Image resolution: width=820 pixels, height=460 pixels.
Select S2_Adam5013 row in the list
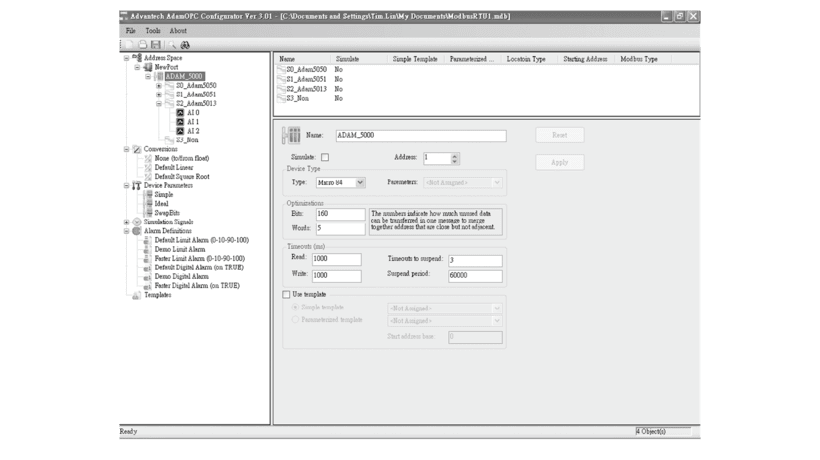coord(306,89)
